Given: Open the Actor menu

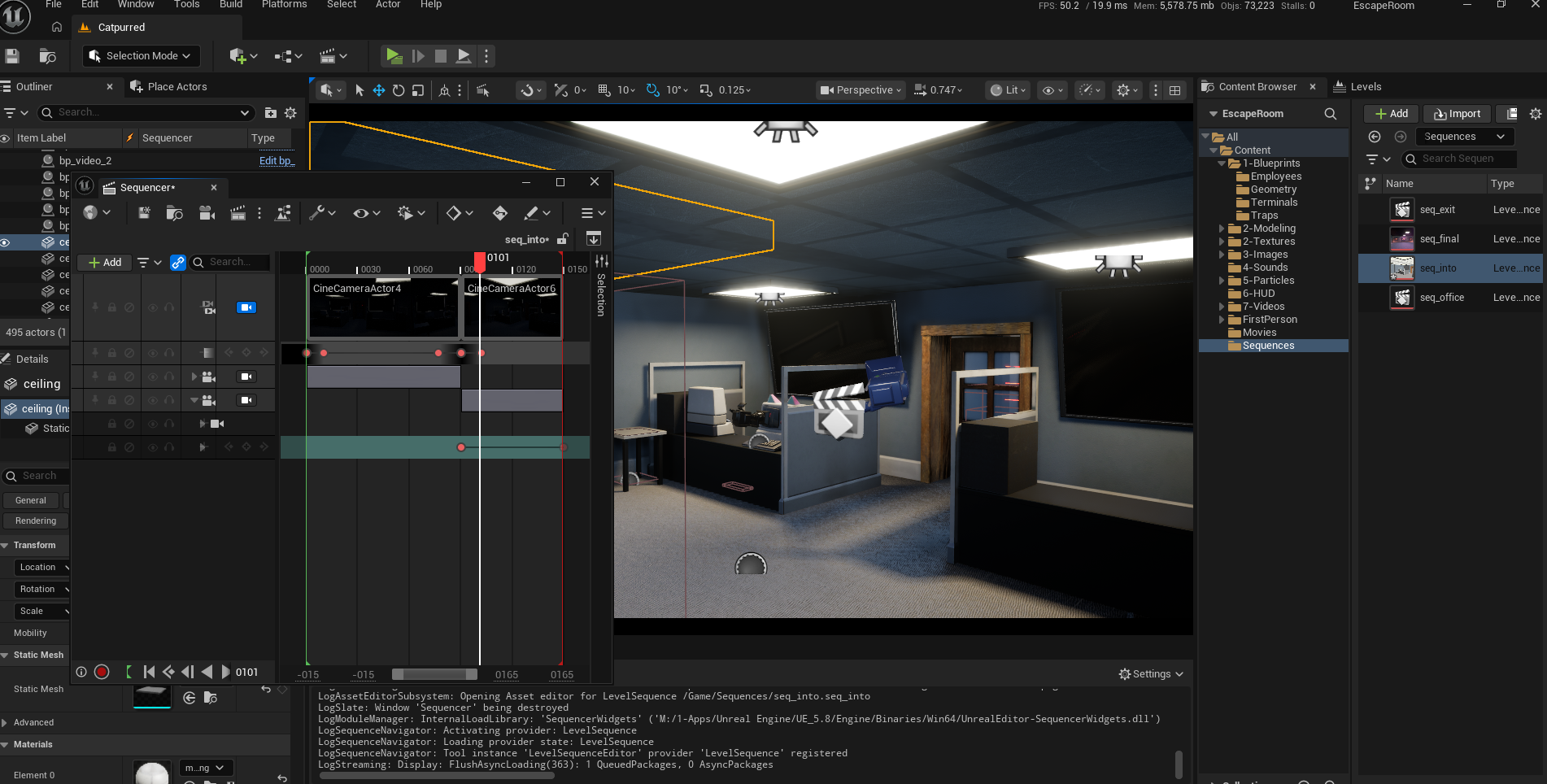Looking at the screenshot, I should pos(388,5).
